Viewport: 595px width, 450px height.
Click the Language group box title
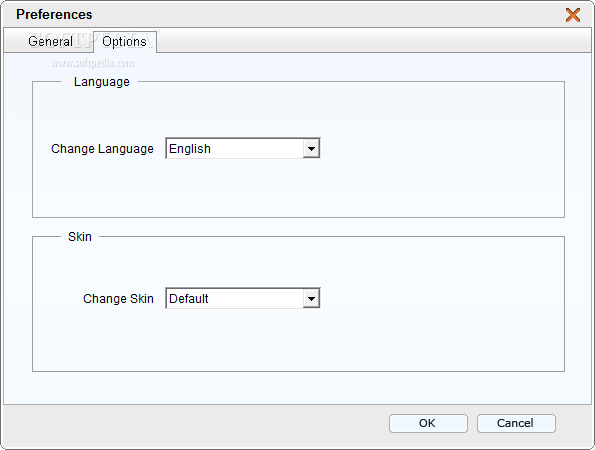102,82
